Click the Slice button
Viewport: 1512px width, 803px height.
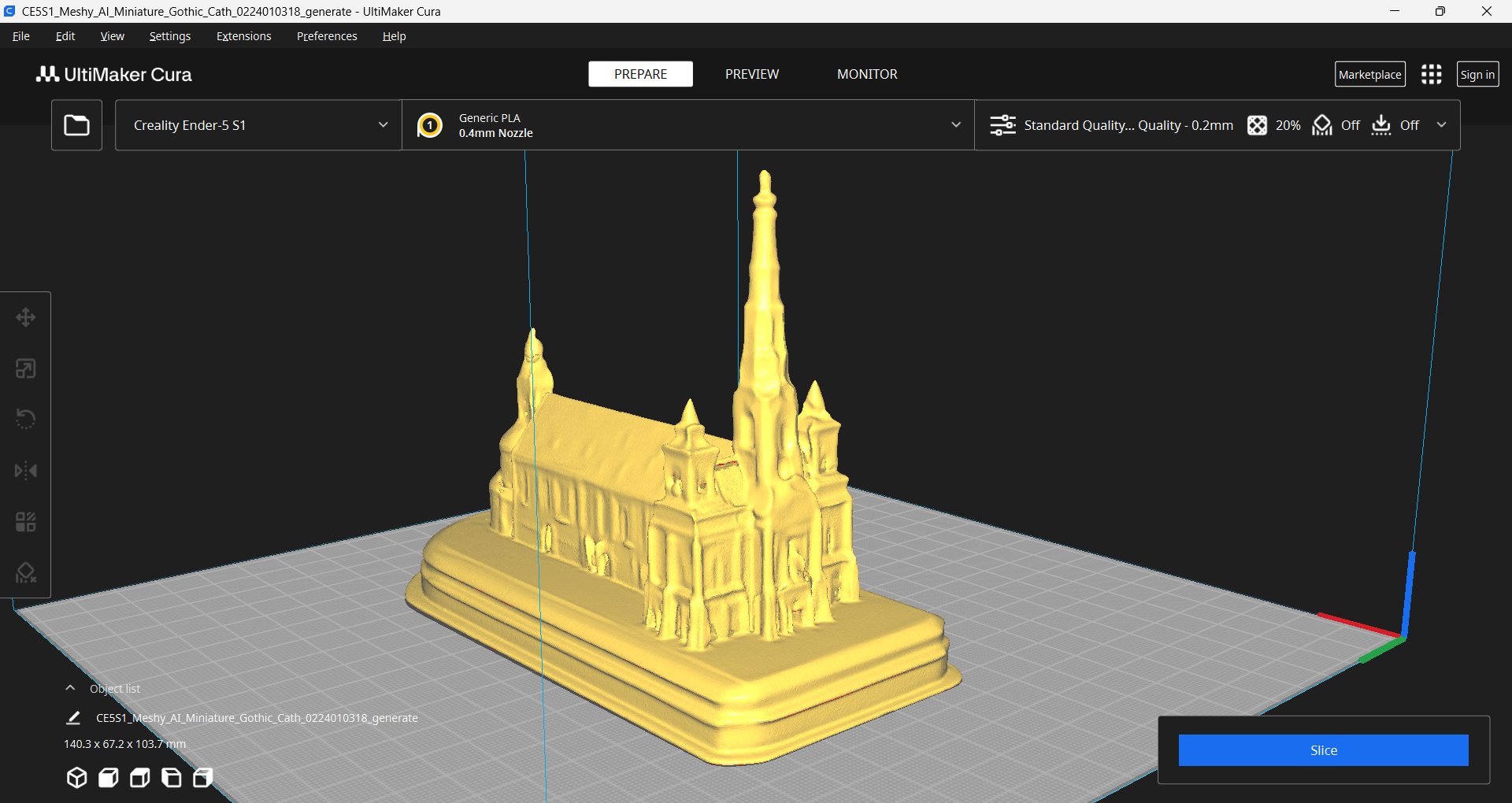pyautogui.click(x=1323, y=750)
